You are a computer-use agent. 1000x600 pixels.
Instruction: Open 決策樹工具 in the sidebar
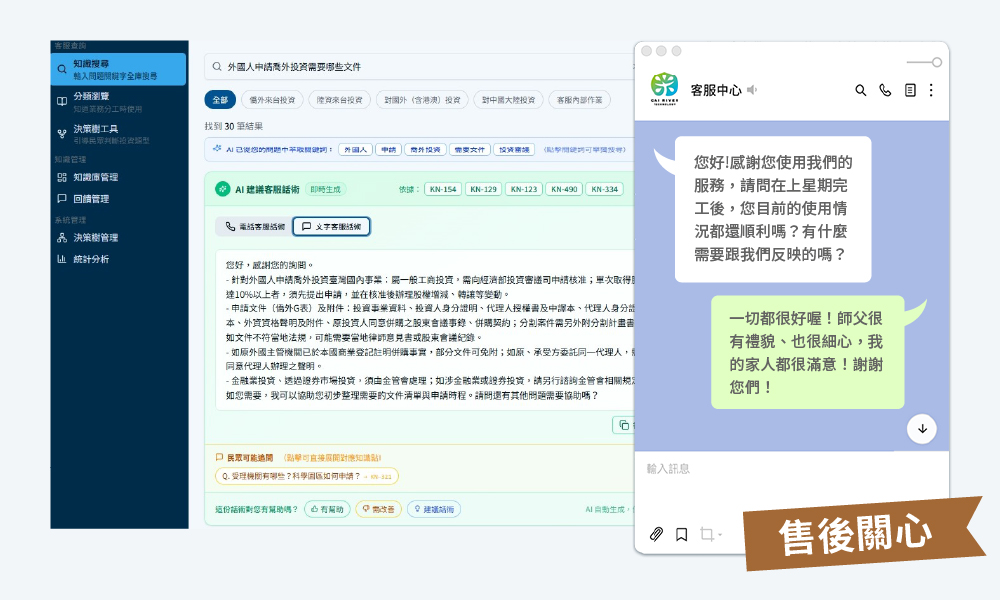pyautogui.click(x=118, y=134)
